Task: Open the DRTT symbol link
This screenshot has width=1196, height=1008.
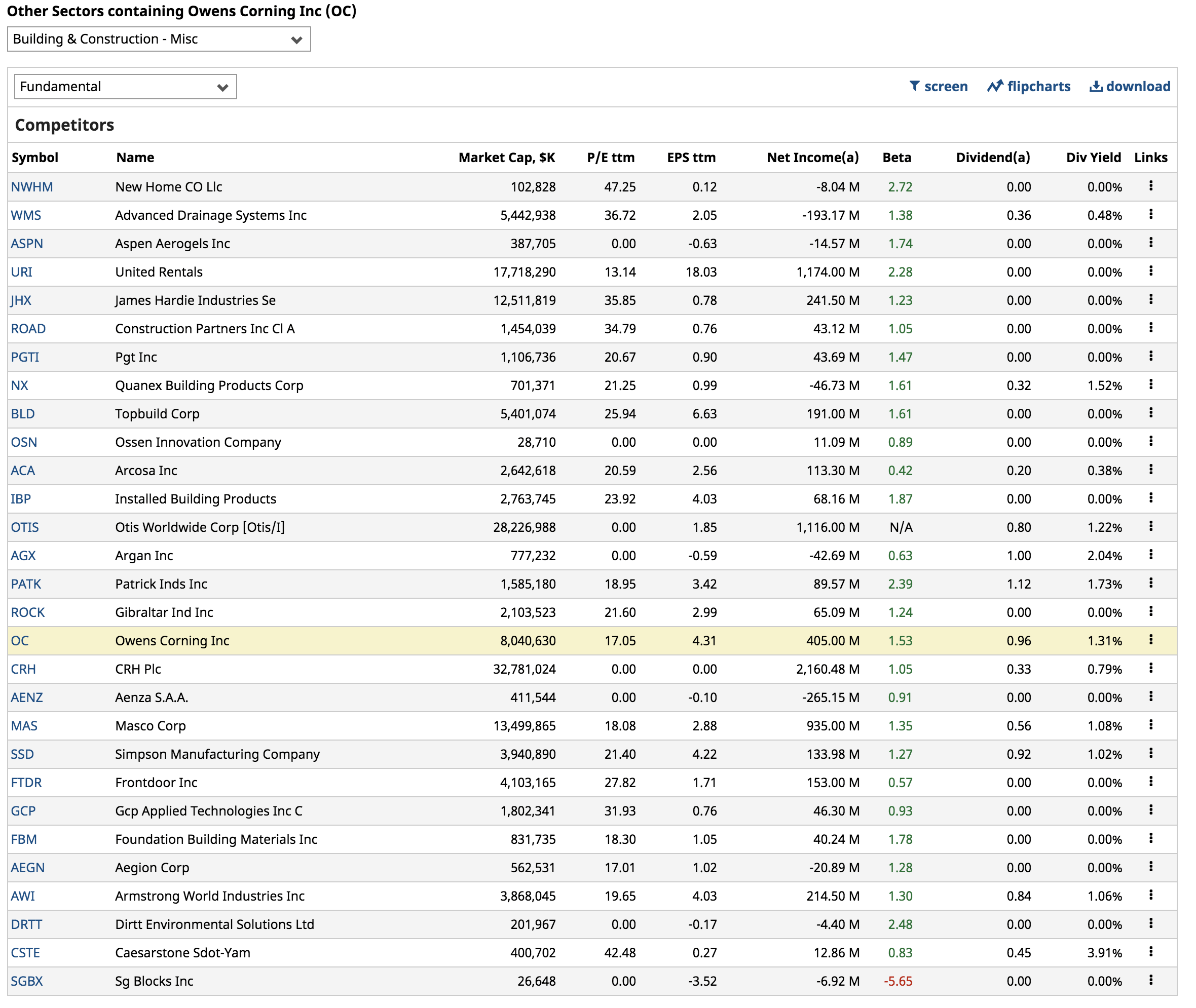Action: point(26,924)
